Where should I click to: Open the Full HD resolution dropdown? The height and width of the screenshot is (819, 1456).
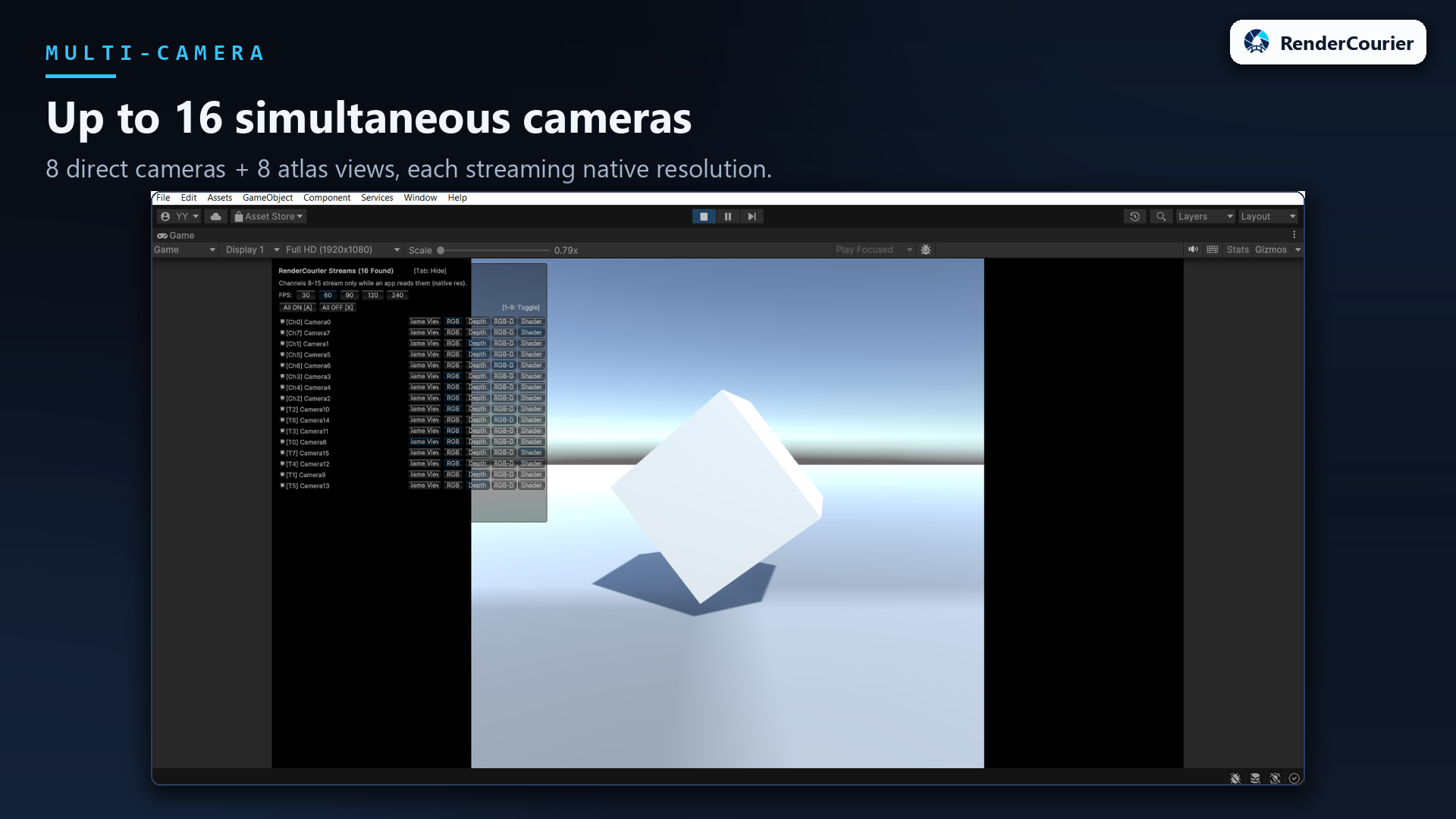click(x=343, y=249)
